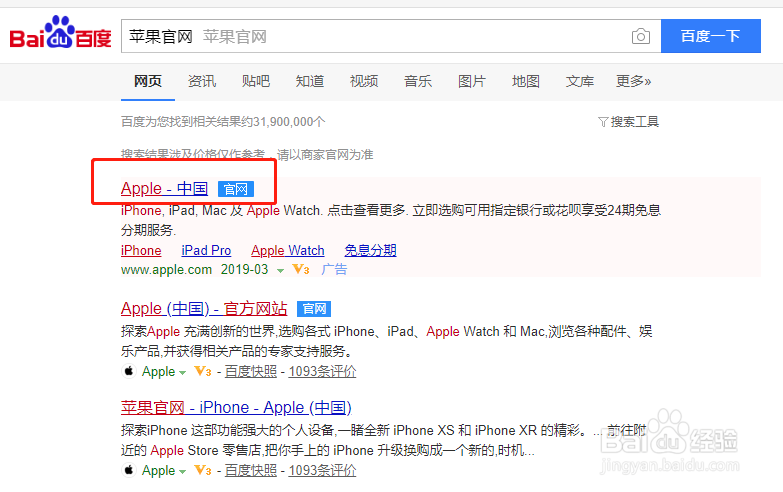Click the result count text 31,900,000个
The height and width of the screenshot is (492, 783).
(289, 122)
